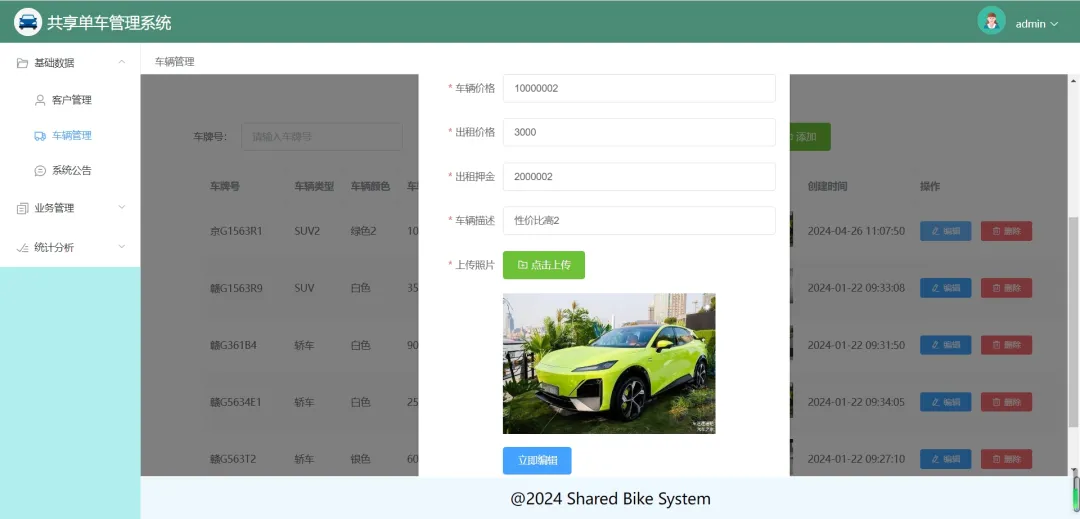Expand the admin dropdown arrow
Viewport: 1080px width, 519px height.
tap(1054, 24)
